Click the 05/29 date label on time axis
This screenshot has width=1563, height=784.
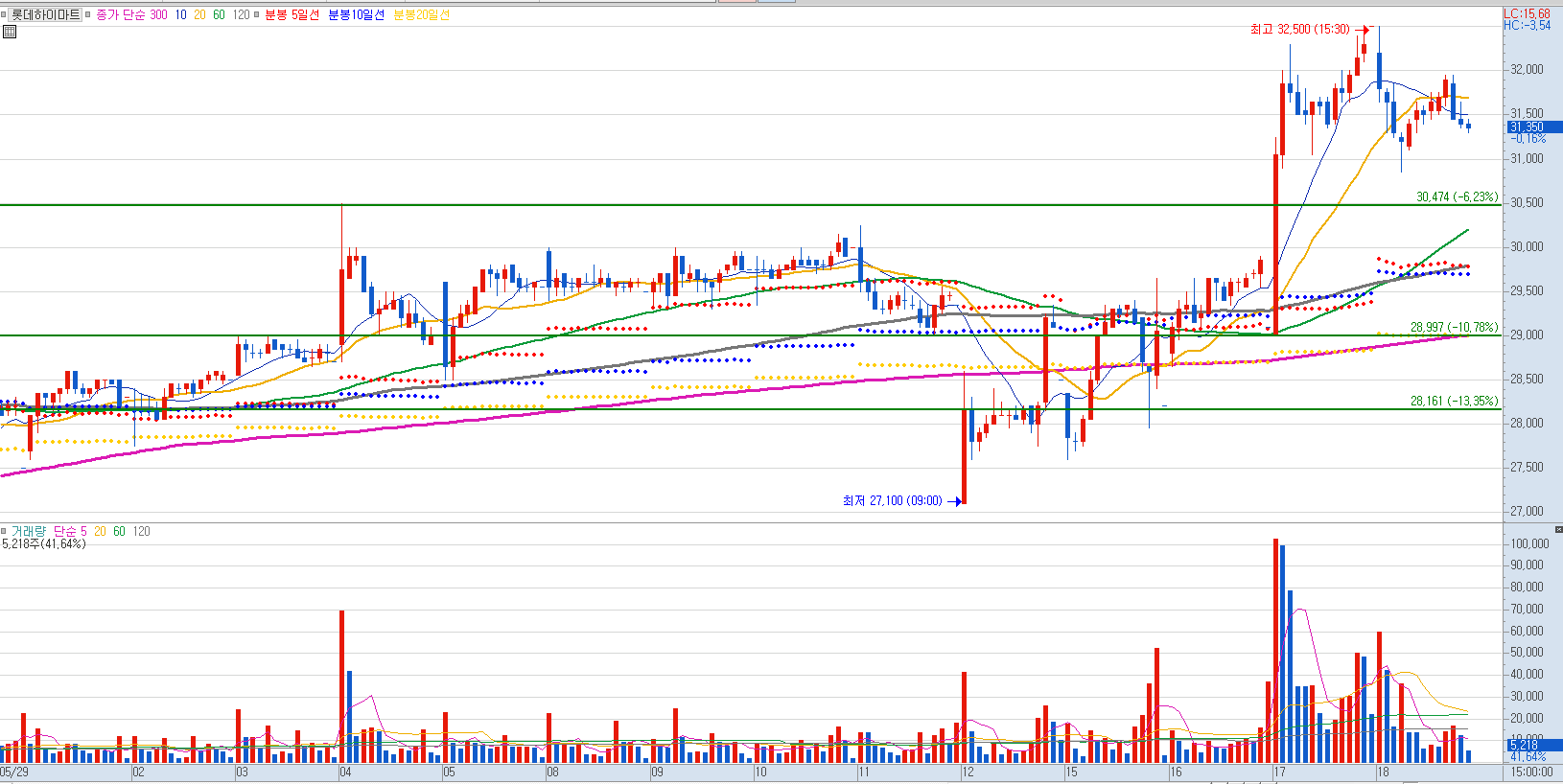(x=14, y=772)
